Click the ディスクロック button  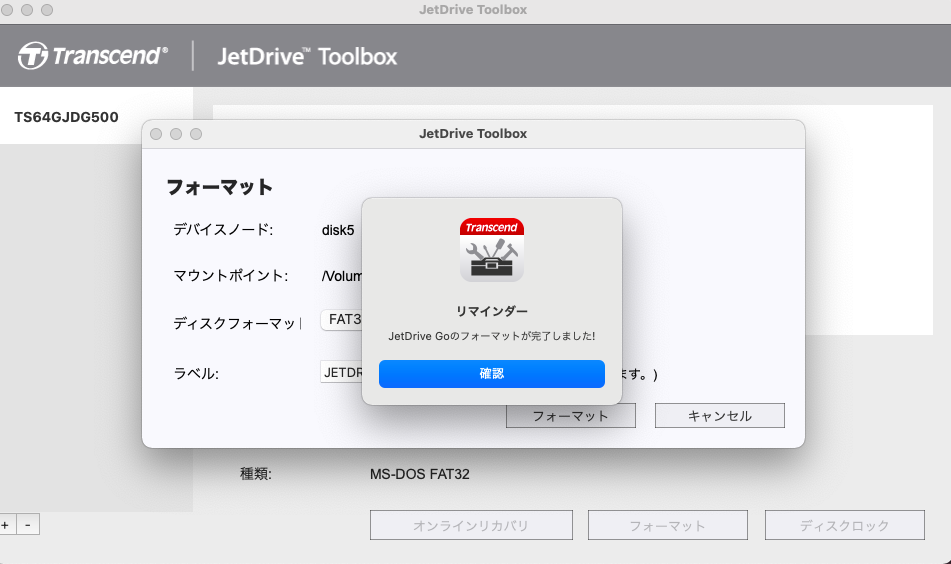pyautogui.click(x=844, y=525)
